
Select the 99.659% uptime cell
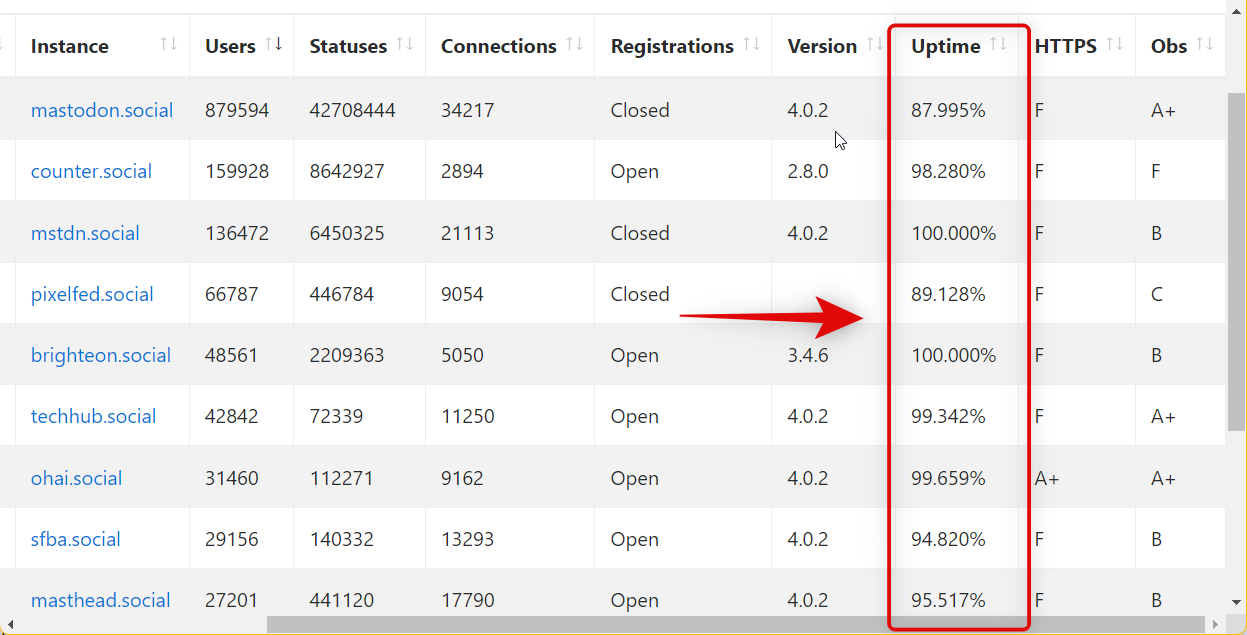(x=949, y=478)
